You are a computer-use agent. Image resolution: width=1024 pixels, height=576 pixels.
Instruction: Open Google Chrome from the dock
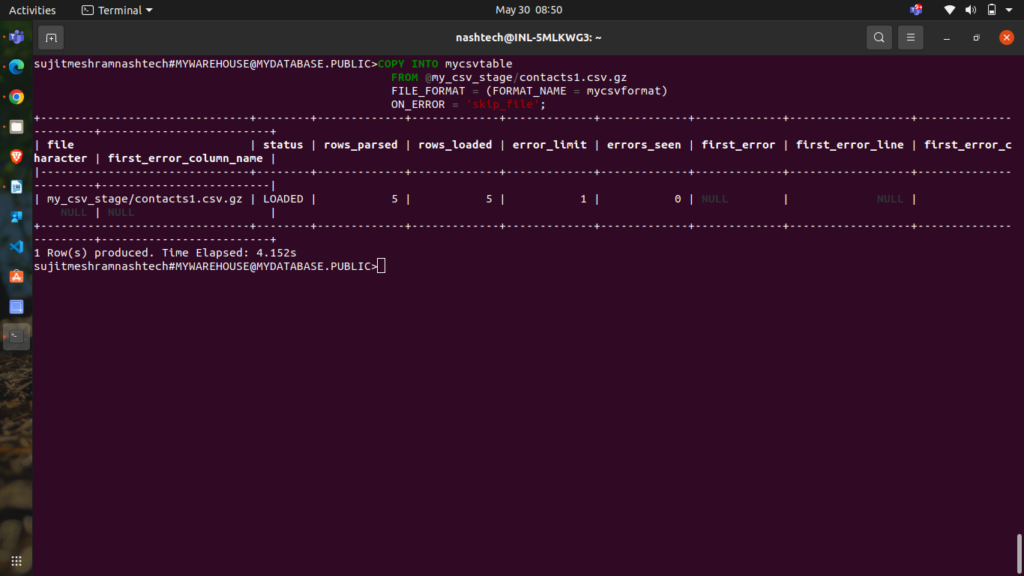[x=16, y=97]
